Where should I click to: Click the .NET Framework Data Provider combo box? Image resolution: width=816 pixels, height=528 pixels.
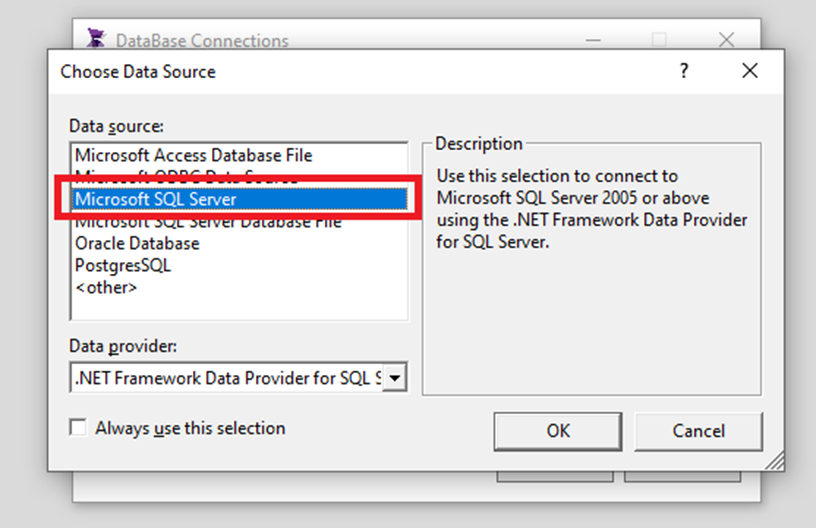pos(238,378)
